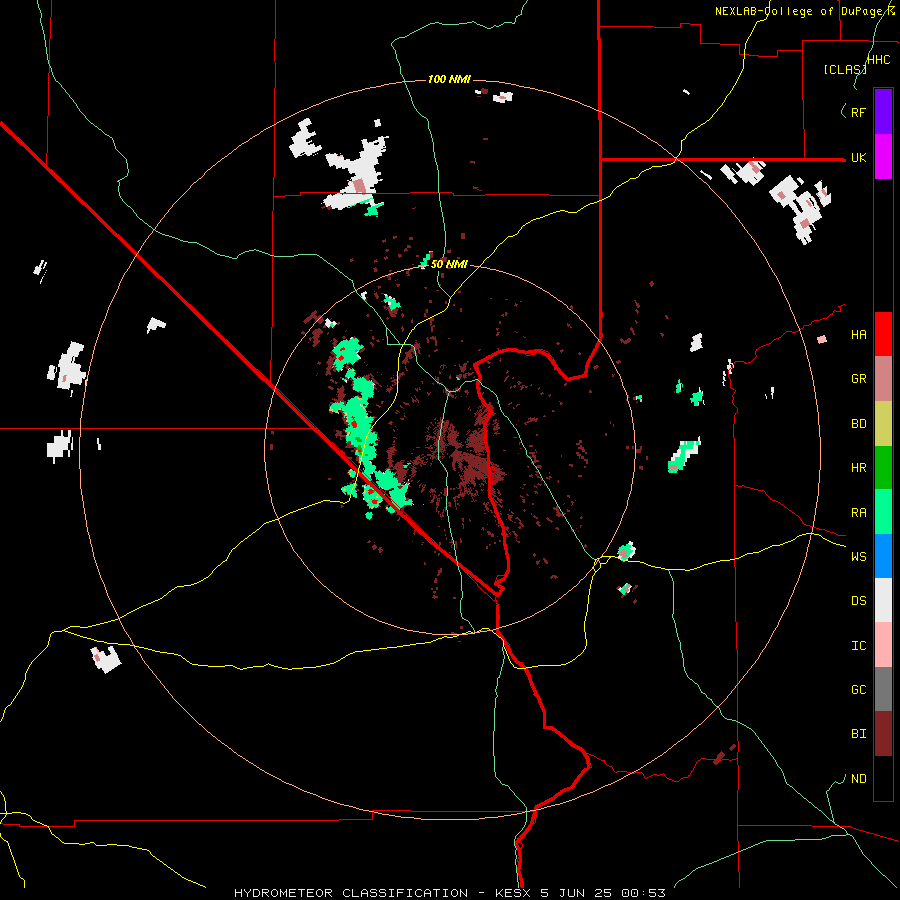
Task: Click the BI brown legend swatch
Action: click(883, 734)
